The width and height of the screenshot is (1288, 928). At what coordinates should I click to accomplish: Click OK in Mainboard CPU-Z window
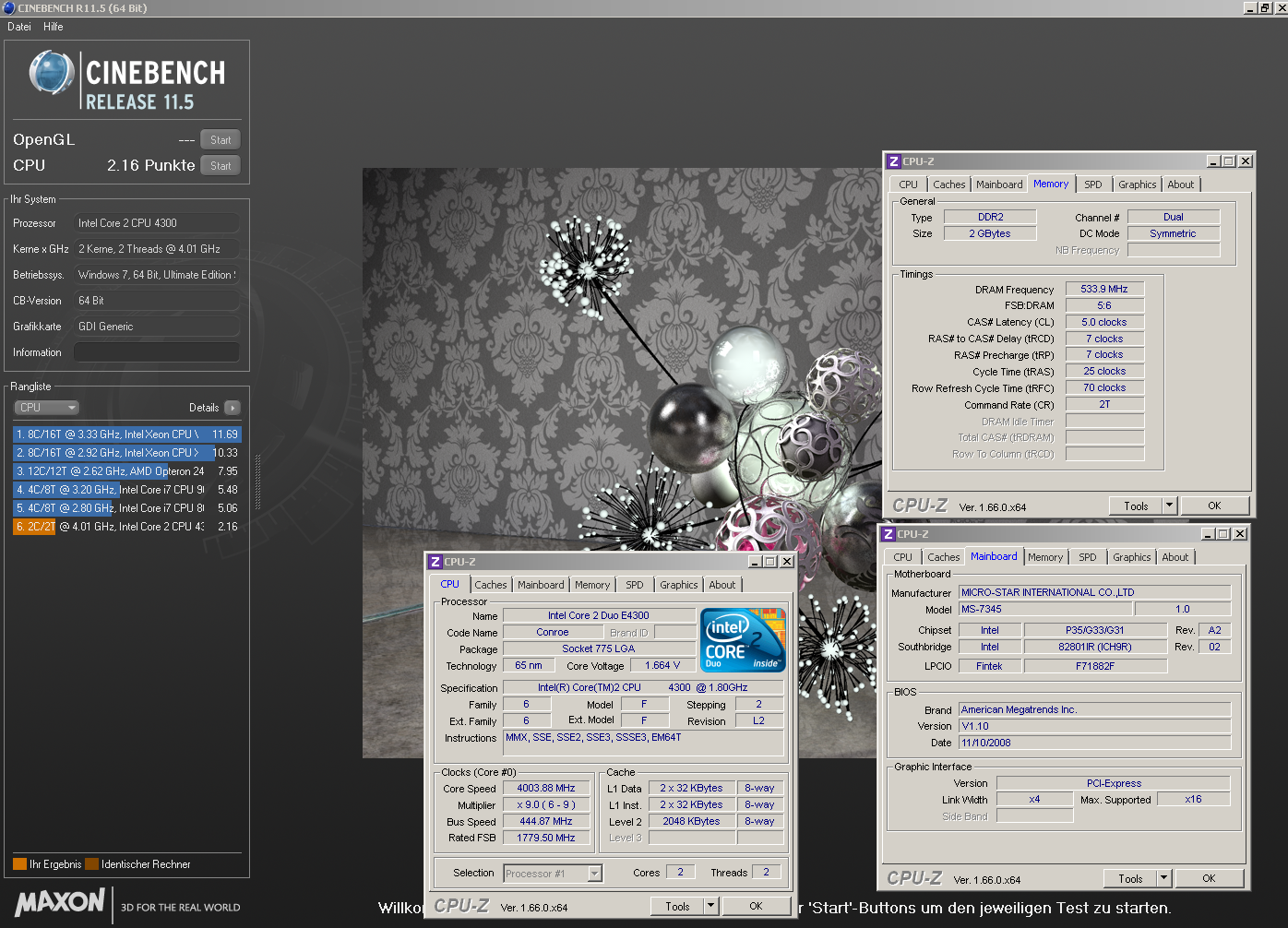1209,878
